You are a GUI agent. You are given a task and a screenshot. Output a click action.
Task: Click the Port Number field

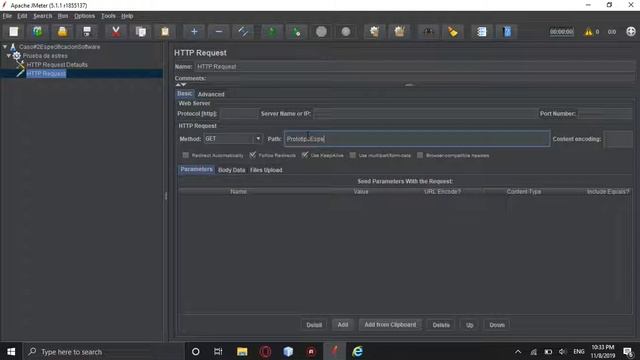tap(605, 114)
